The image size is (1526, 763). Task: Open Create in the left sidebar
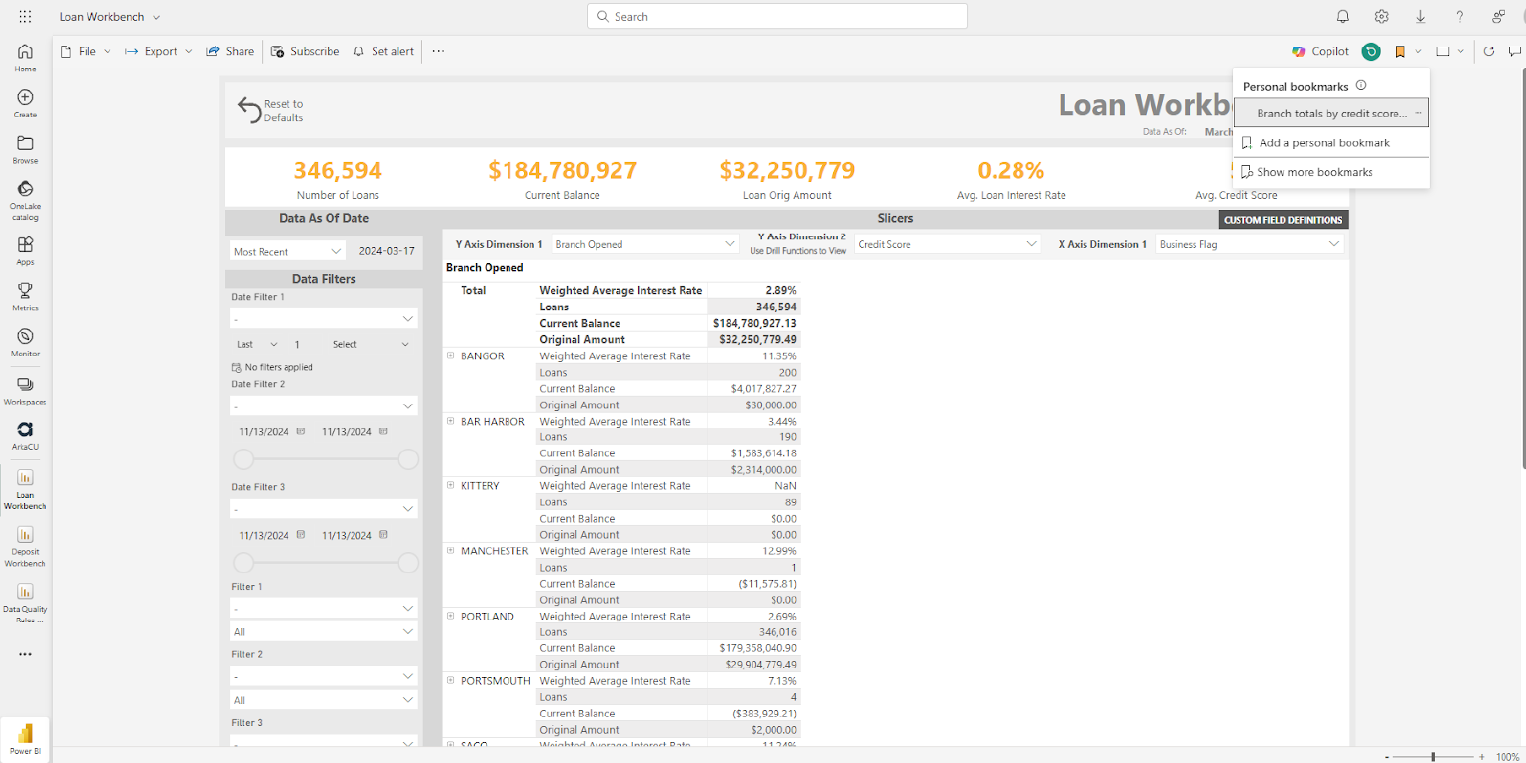click(x=25, y=104)
